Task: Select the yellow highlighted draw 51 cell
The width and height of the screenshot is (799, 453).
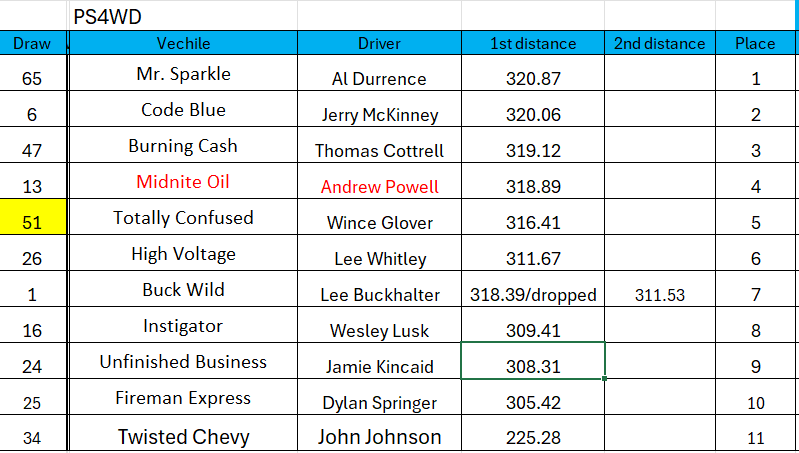Action: pyautogui.click(x=32, y=218)
